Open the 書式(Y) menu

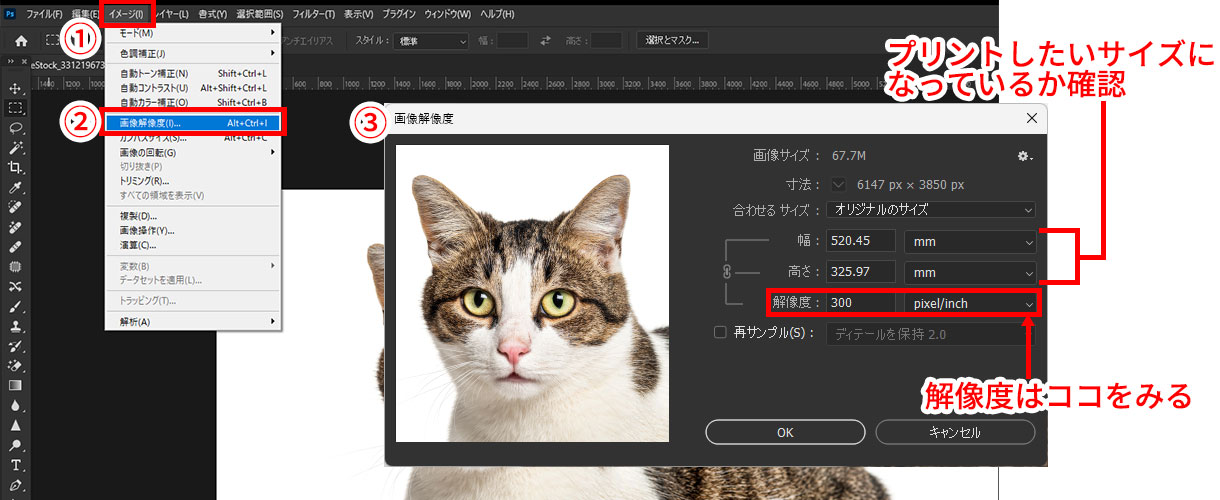tap(211, 14)
